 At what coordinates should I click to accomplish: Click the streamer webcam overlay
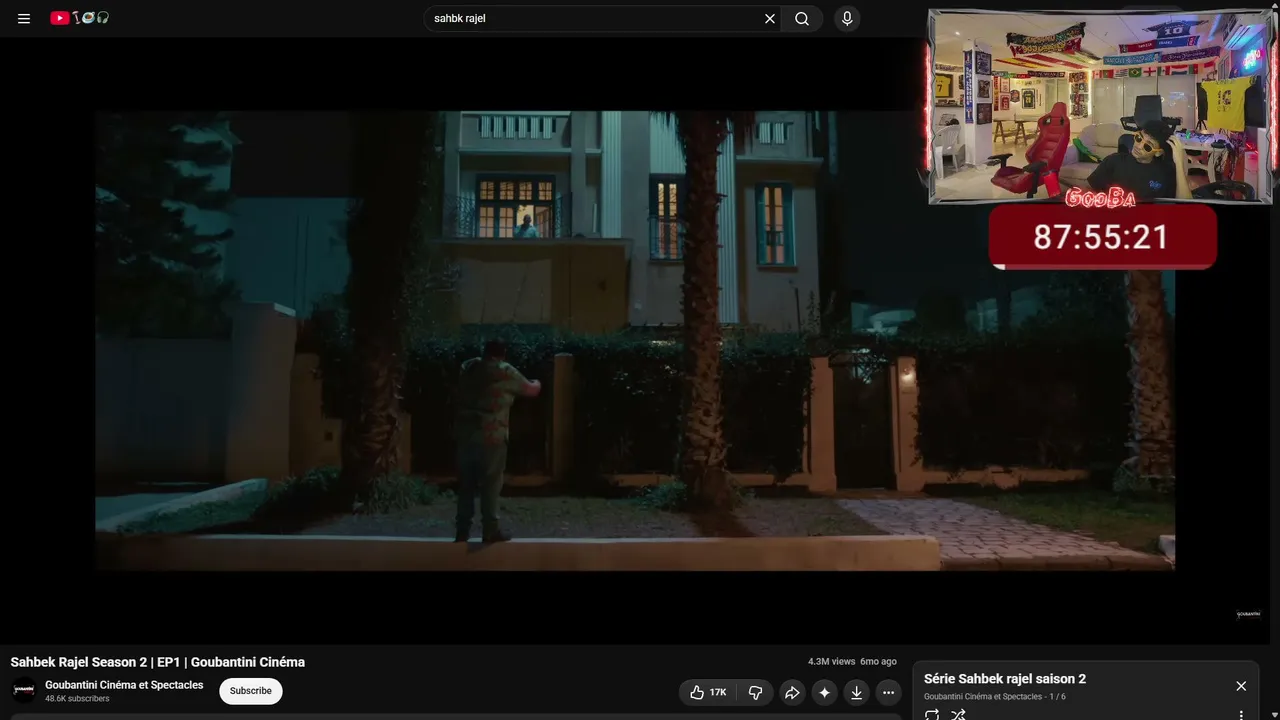(x=1101, y=106)
